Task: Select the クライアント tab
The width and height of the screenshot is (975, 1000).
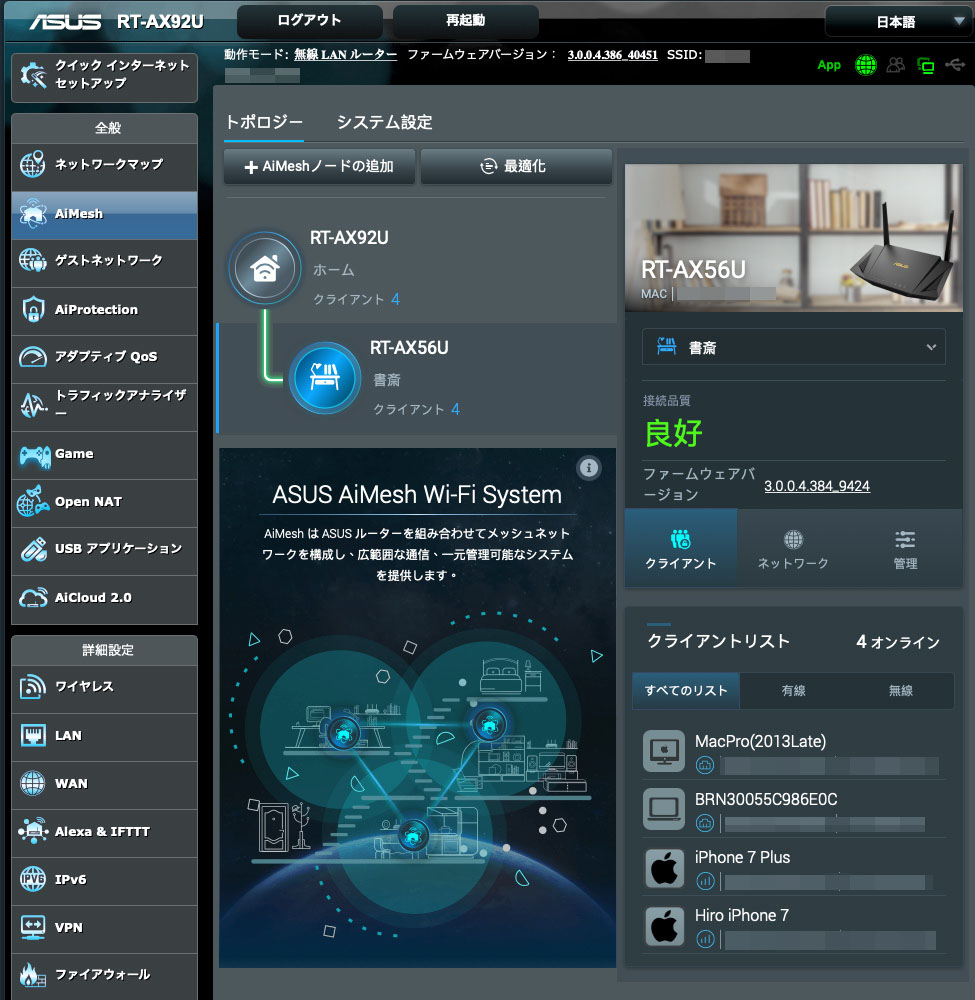Action: point(681,548)
